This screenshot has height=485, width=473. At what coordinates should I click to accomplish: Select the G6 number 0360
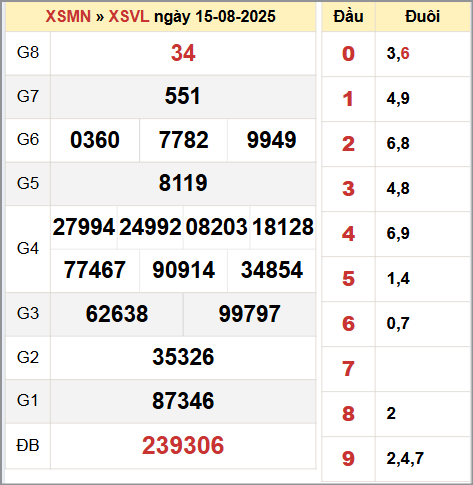pos(95,140)
